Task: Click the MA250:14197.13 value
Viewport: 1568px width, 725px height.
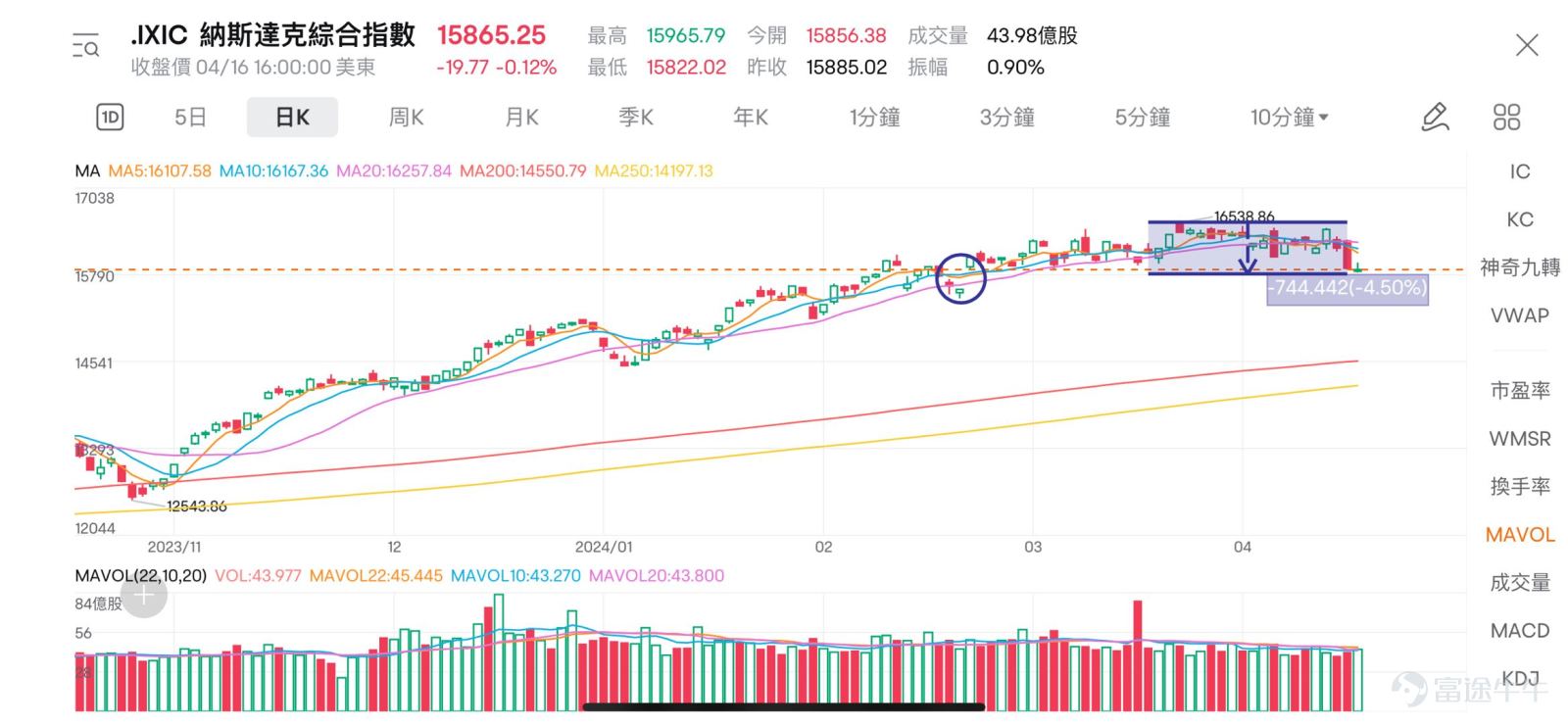Action: [654, 170]
